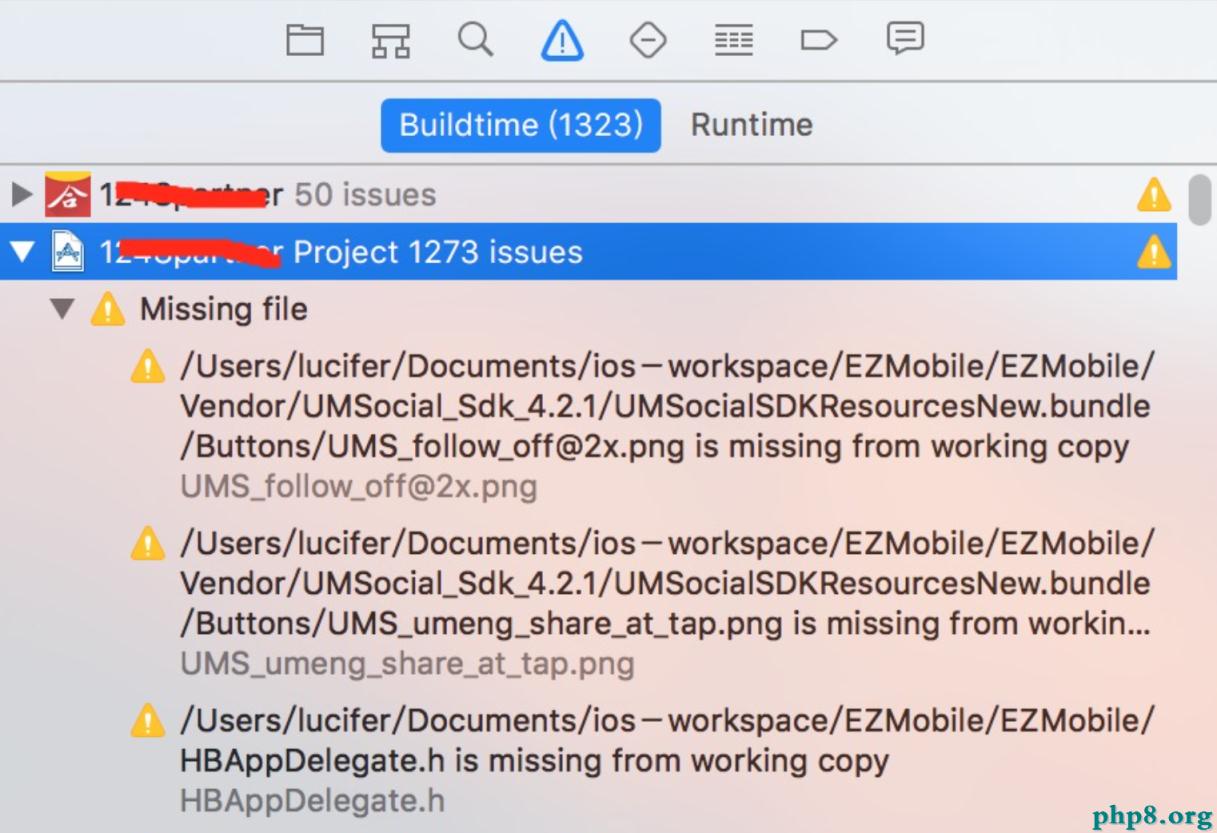Screen dimensions: 1217x833
Task: Open the Test navigator diamond icon
Action: 648,41
